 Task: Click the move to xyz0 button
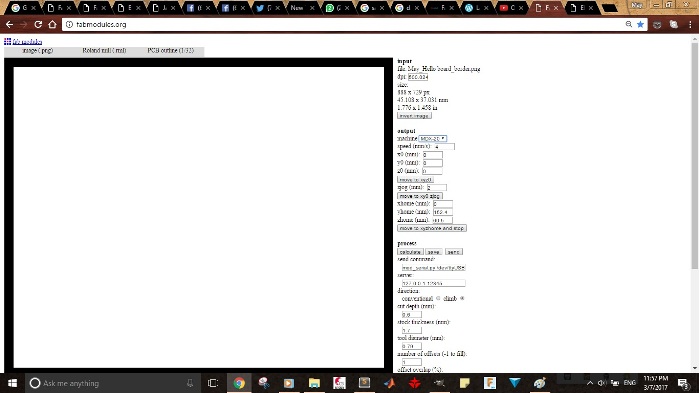(415, 180)
